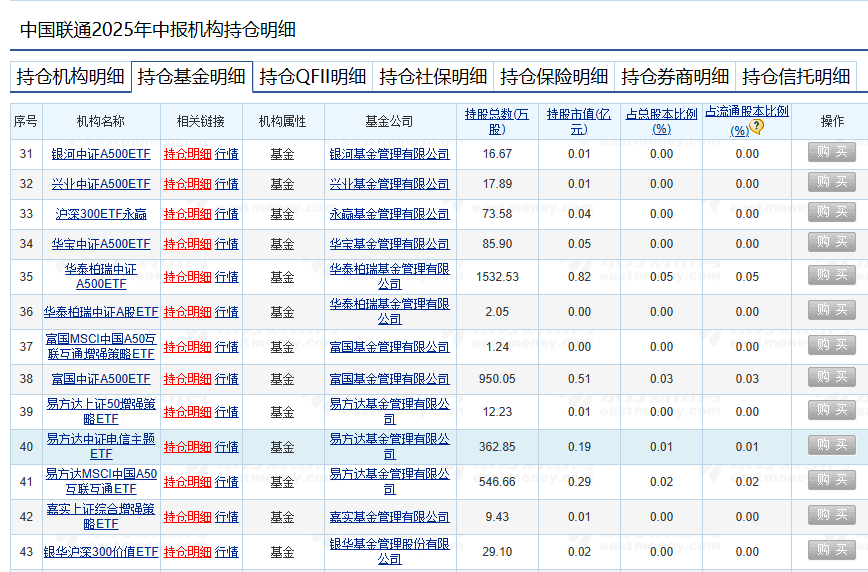Image resolution: width=868 pixels, height=572 pixels.
Task: Select the 546.66 holdings value cell
Action: (x=497, y=482)
